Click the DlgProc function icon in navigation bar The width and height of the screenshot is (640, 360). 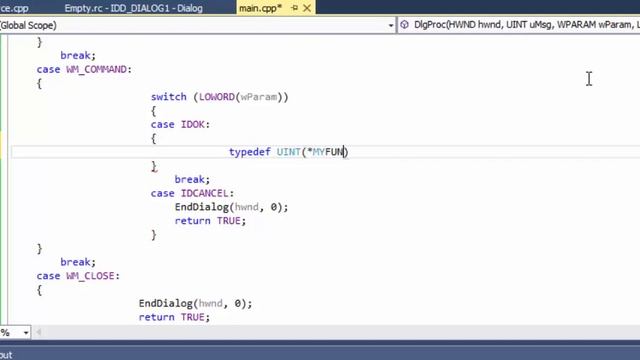404,25
